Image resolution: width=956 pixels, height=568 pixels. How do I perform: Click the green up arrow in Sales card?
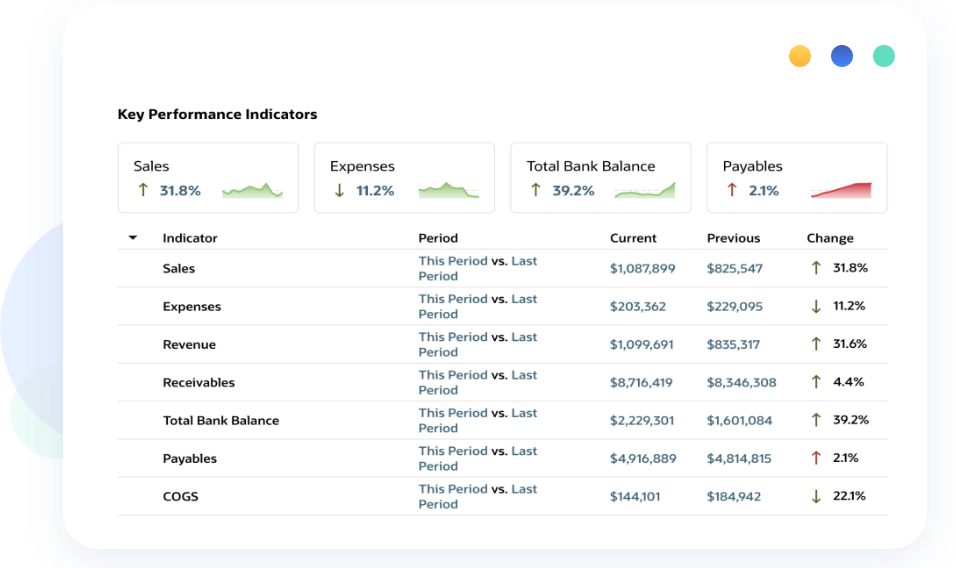point(143,190)
